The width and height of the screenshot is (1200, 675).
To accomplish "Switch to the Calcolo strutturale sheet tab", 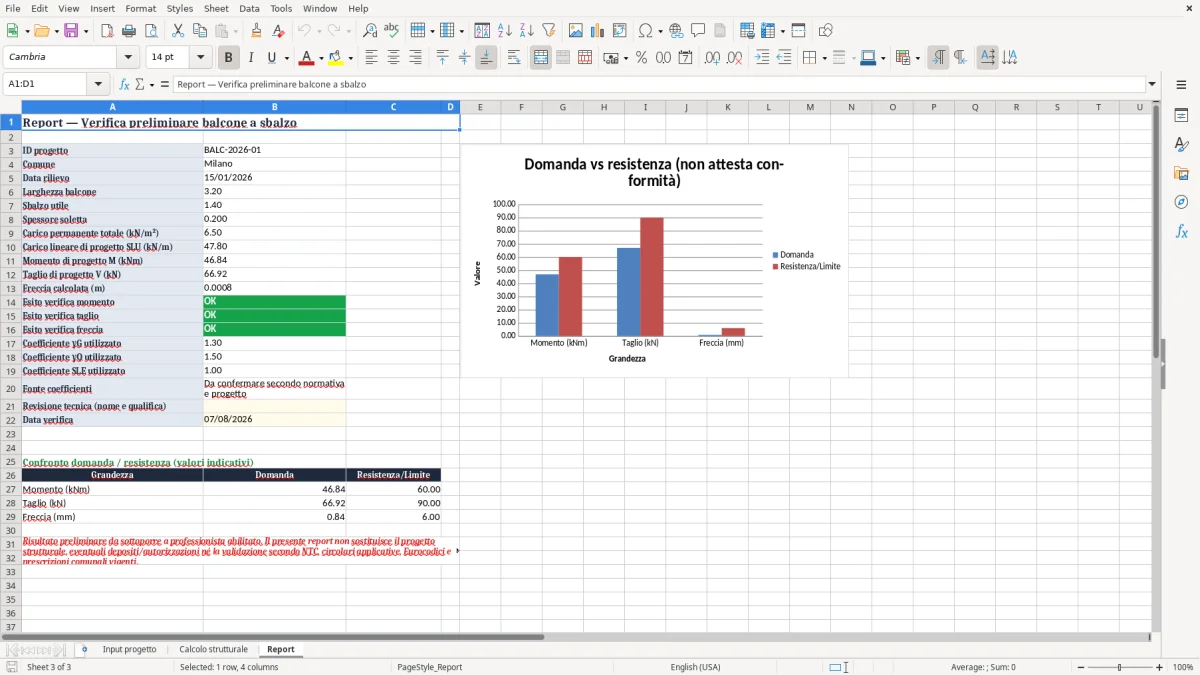I will tap(213, 649).
